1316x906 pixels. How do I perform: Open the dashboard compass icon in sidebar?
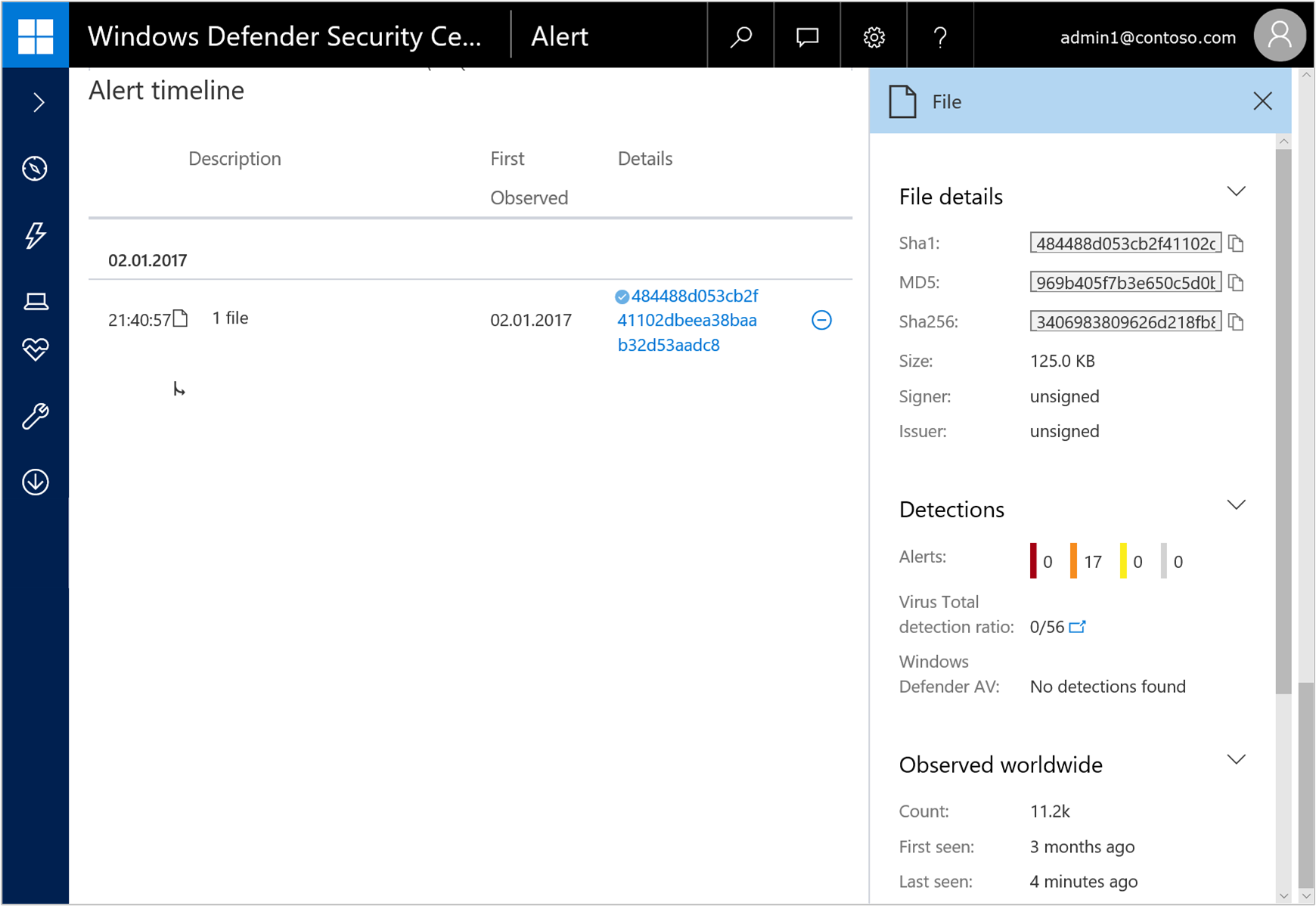[x=35, y=169]
